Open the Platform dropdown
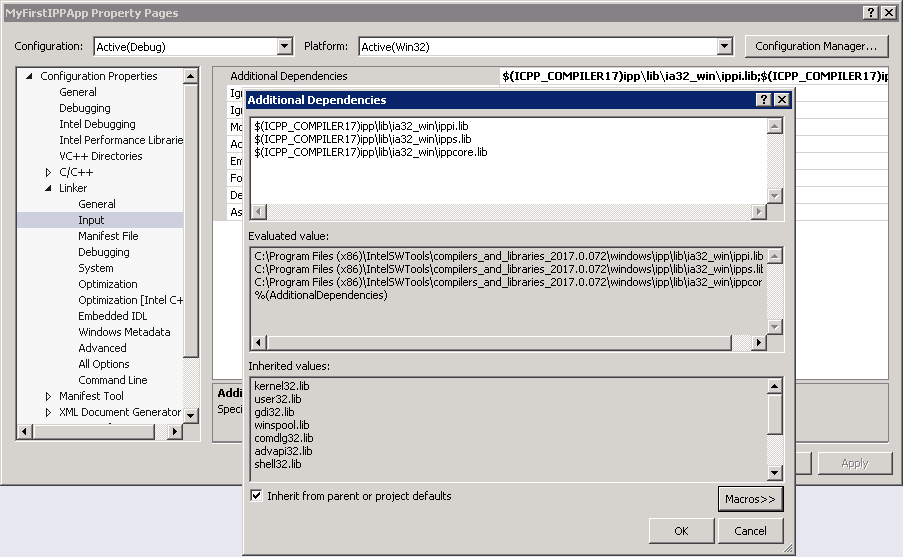The height and width of the screenshot is (557, 903). 725,47
